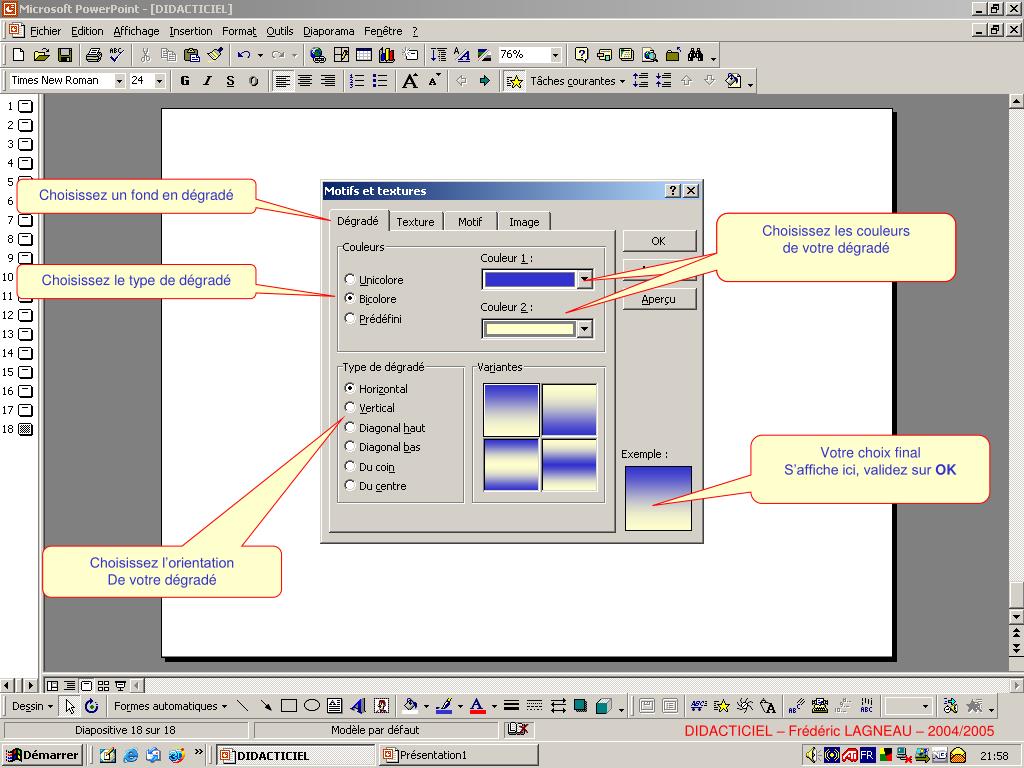
Task: Switch to the Image tab
Action: [524, 222]
